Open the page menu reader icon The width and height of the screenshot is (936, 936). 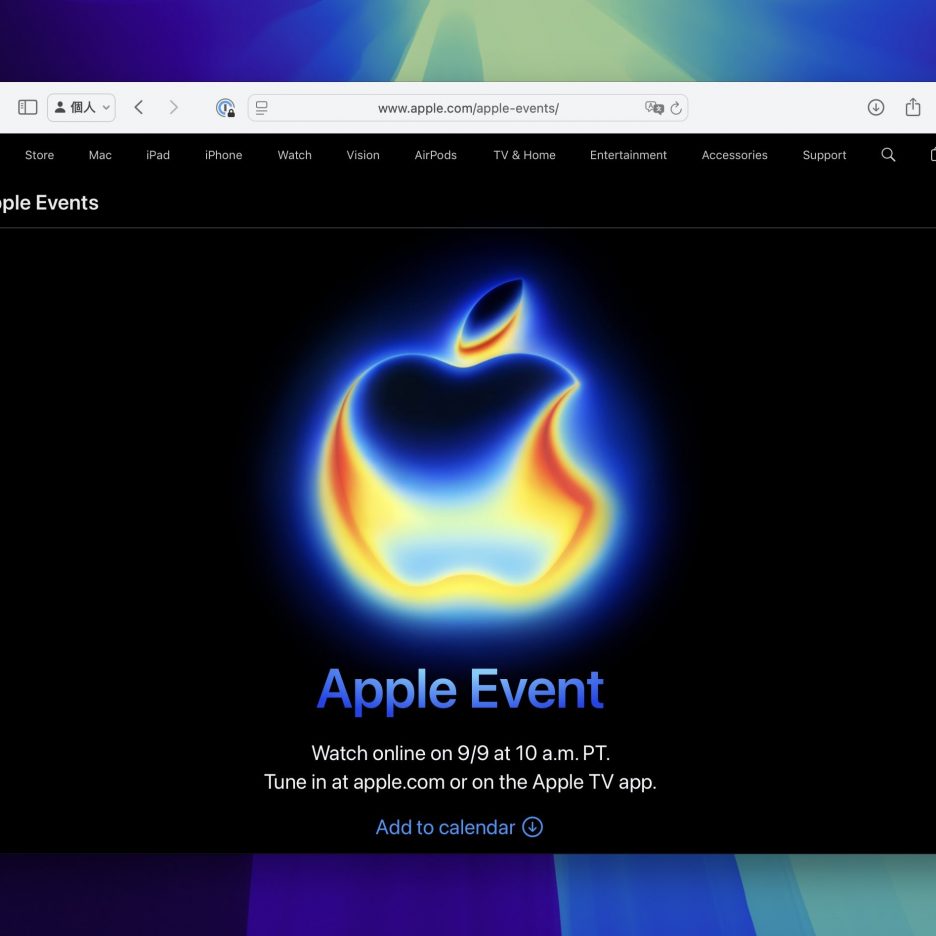tap(262, 108)
